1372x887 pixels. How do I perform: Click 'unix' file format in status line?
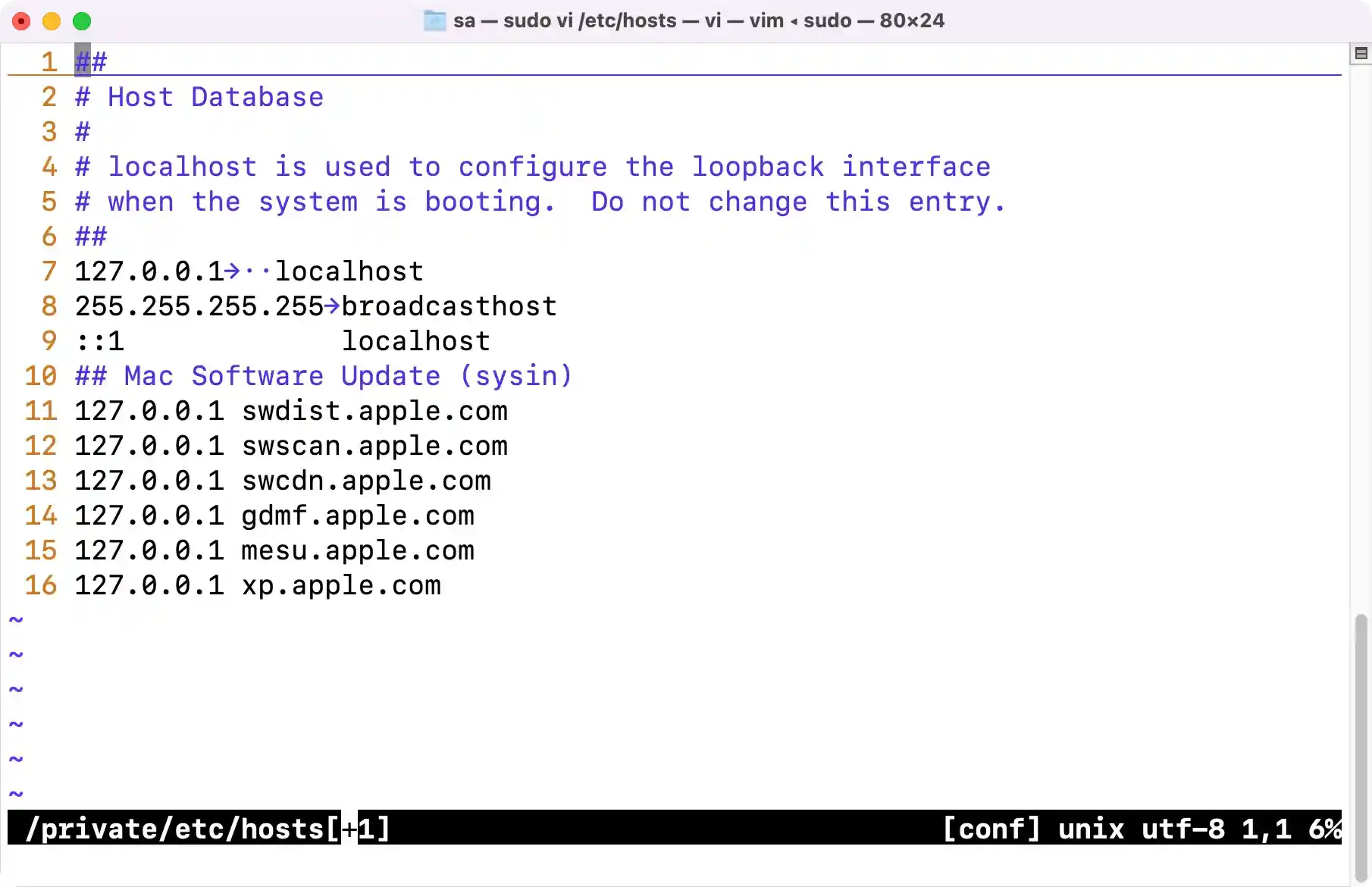(x=1092, y=829)
